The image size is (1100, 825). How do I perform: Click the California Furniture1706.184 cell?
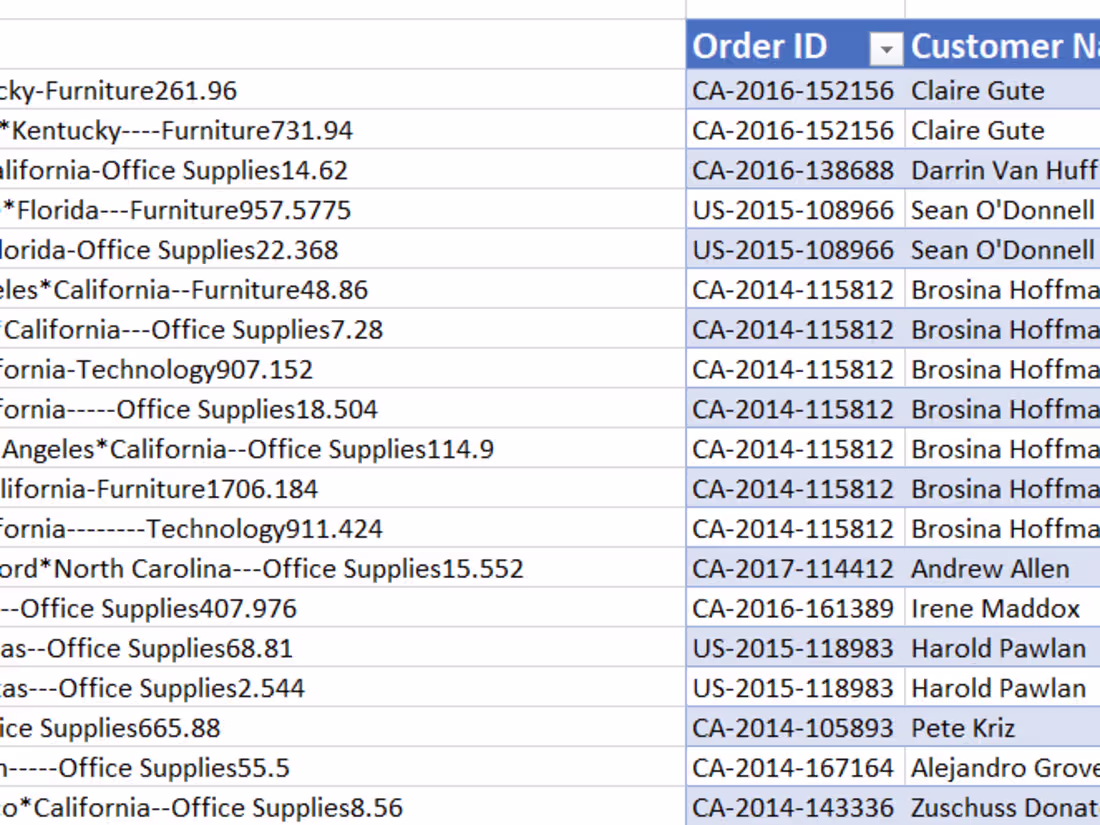pyautogui.click(x=160, y=489)
